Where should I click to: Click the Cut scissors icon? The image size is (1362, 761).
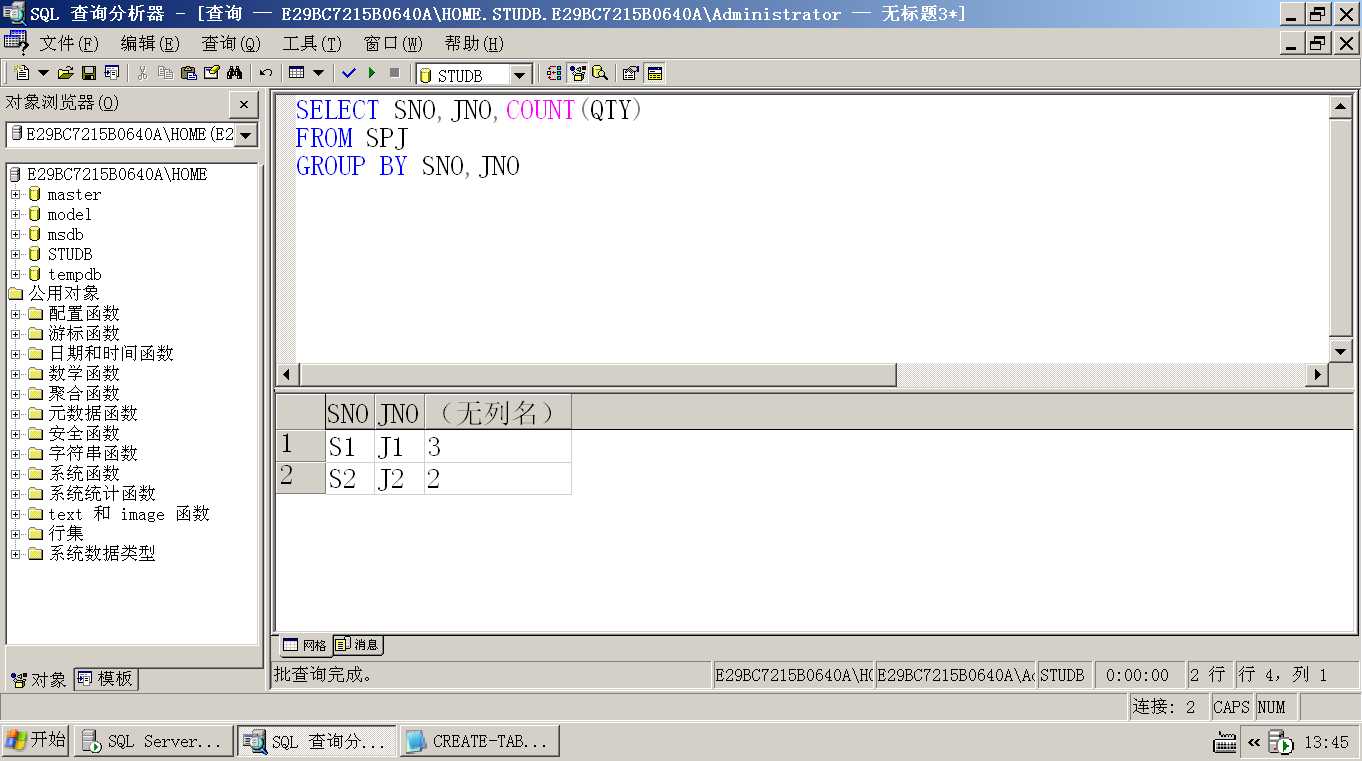(142, 73)
